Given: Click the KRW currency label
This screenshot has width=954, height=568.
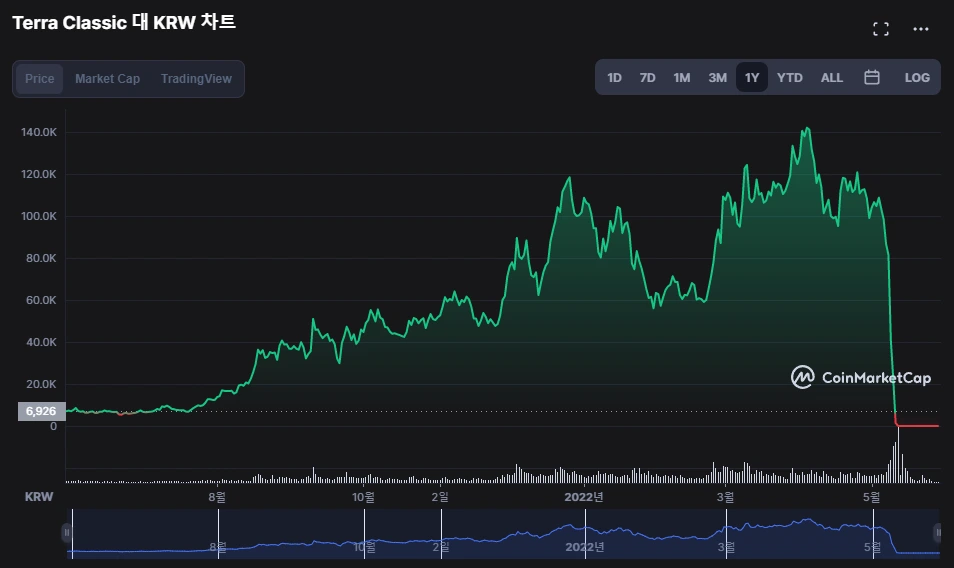Looking at the screenshot, I should [39, 497].
